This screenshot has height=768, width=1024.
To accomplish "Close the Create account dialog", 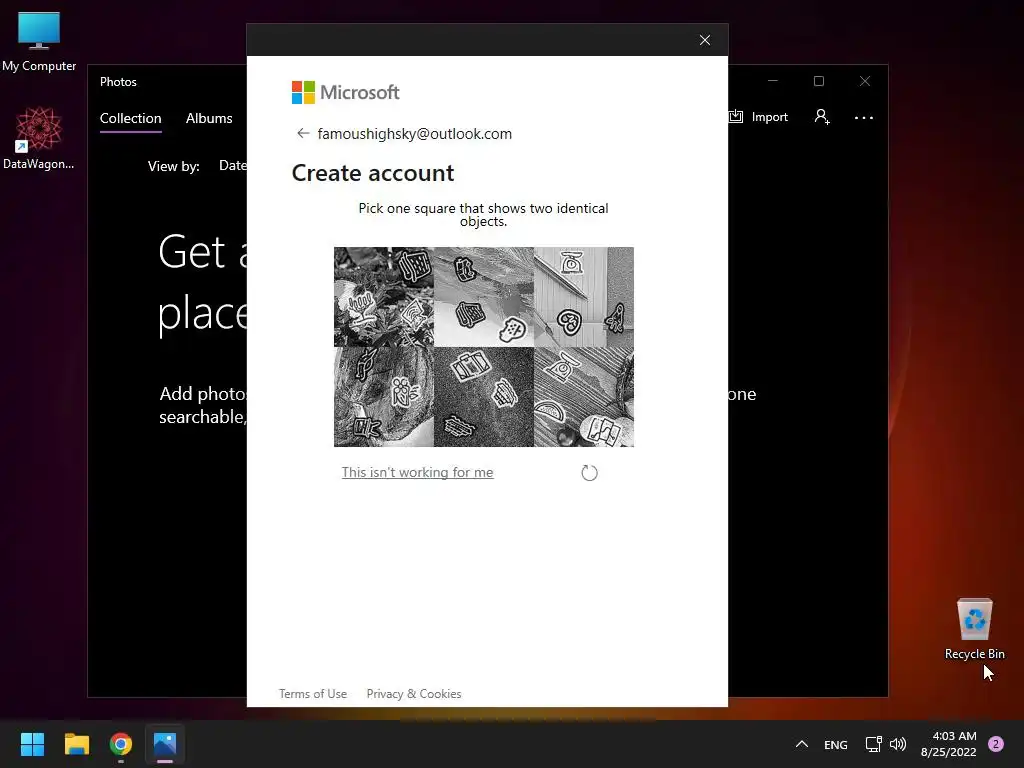I will pos(705,40).
